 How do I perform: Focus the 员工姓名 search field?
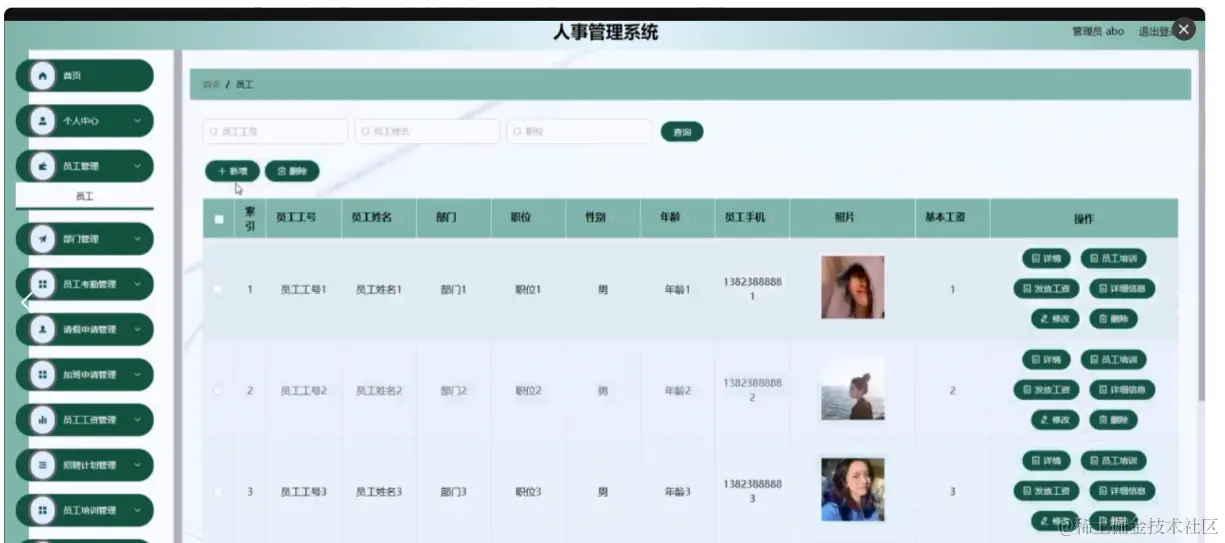click(x=427, y=132)
